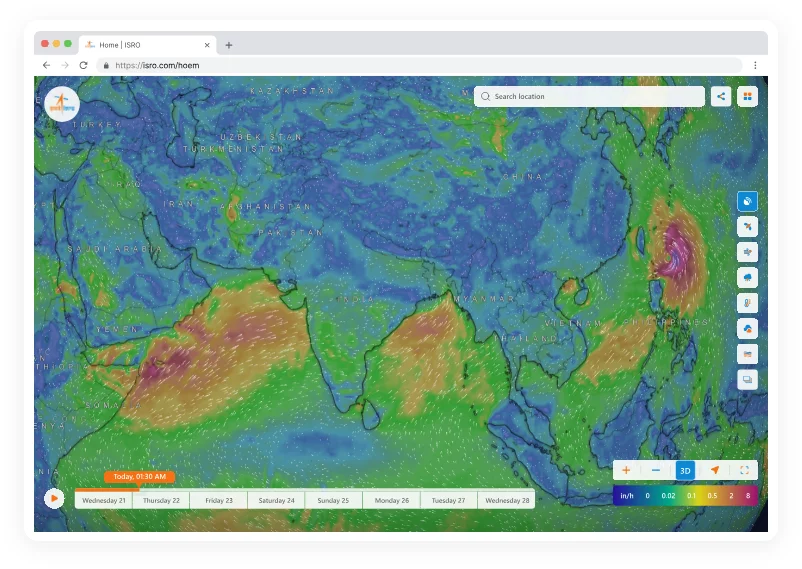Screen dimensions: 802x569
Task: Select Thursday 22 on the timeline
Action: pos(161,500)
